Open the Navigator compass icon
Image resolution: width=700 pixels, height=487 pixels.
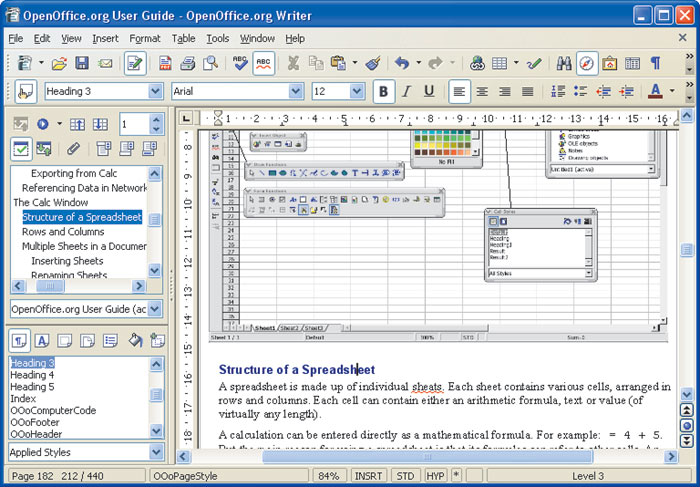pos(587,63)
